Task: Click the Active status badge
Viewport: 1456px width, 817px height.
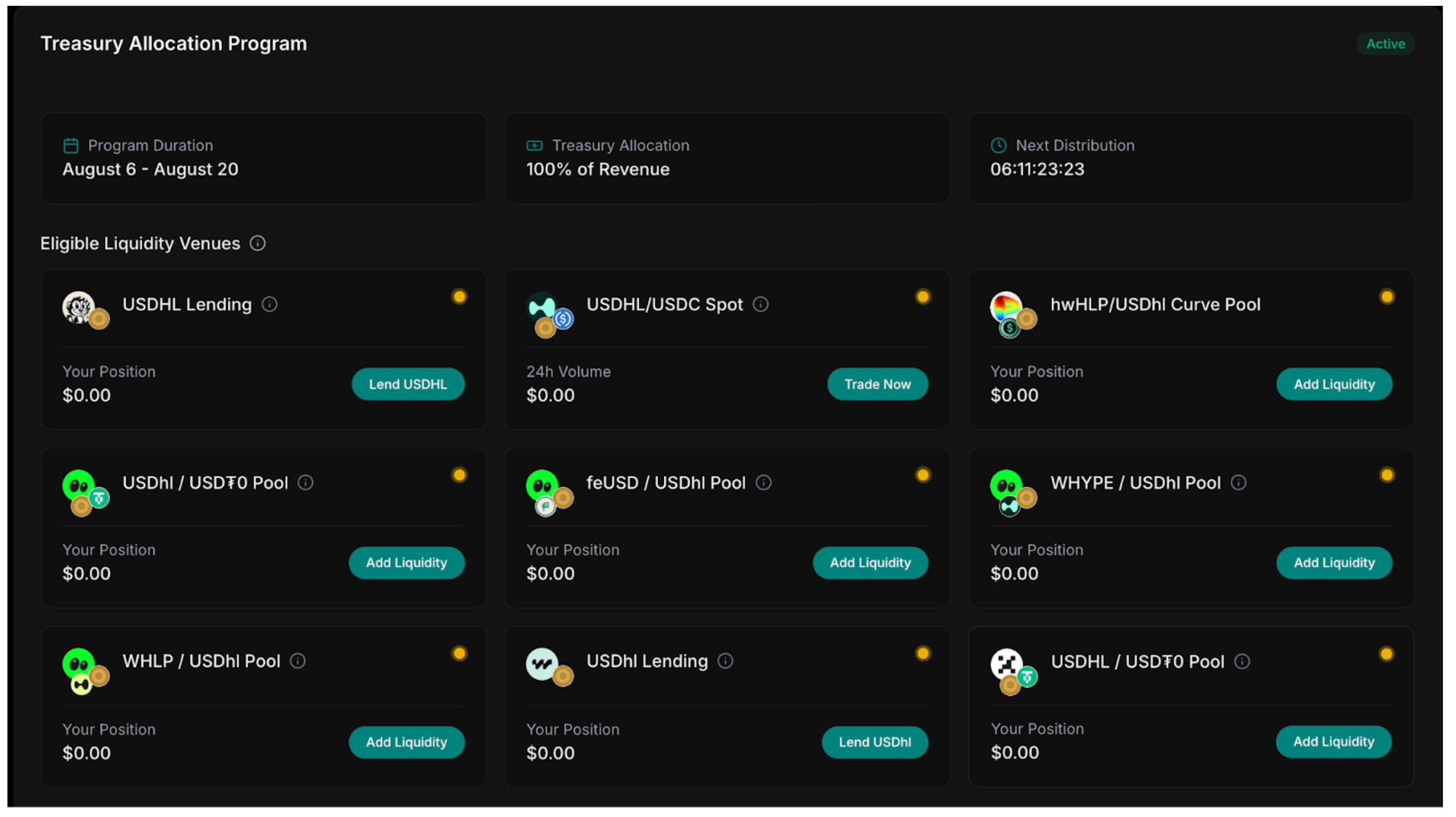Action: tap(1385, 44)
